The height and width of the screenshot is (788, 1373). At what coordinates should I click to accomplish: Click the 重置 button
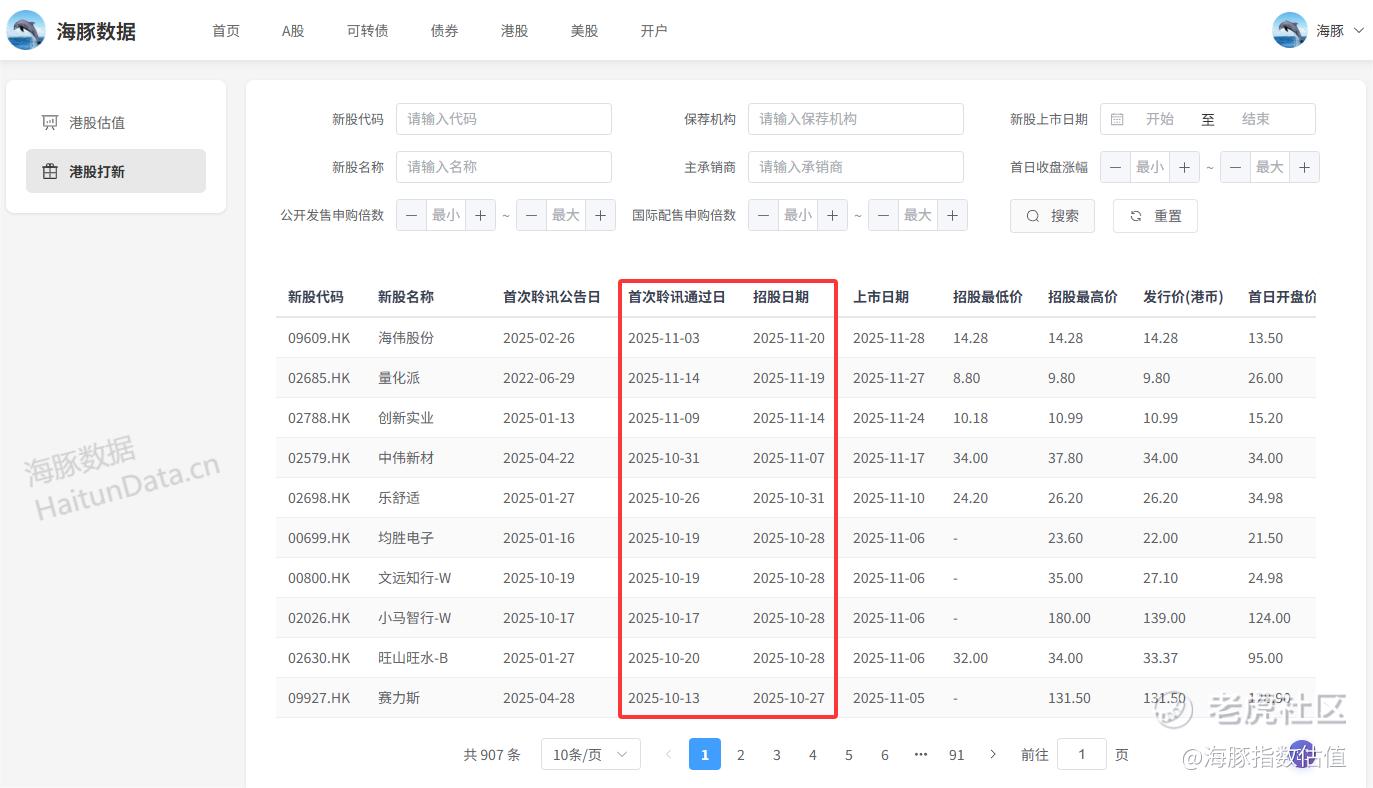coord(1155,216)
